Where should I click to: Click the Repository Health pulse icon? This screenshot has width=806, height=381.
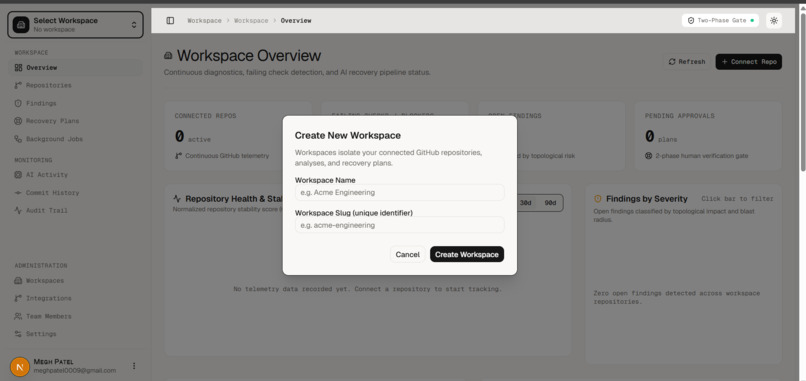point(177,198)
